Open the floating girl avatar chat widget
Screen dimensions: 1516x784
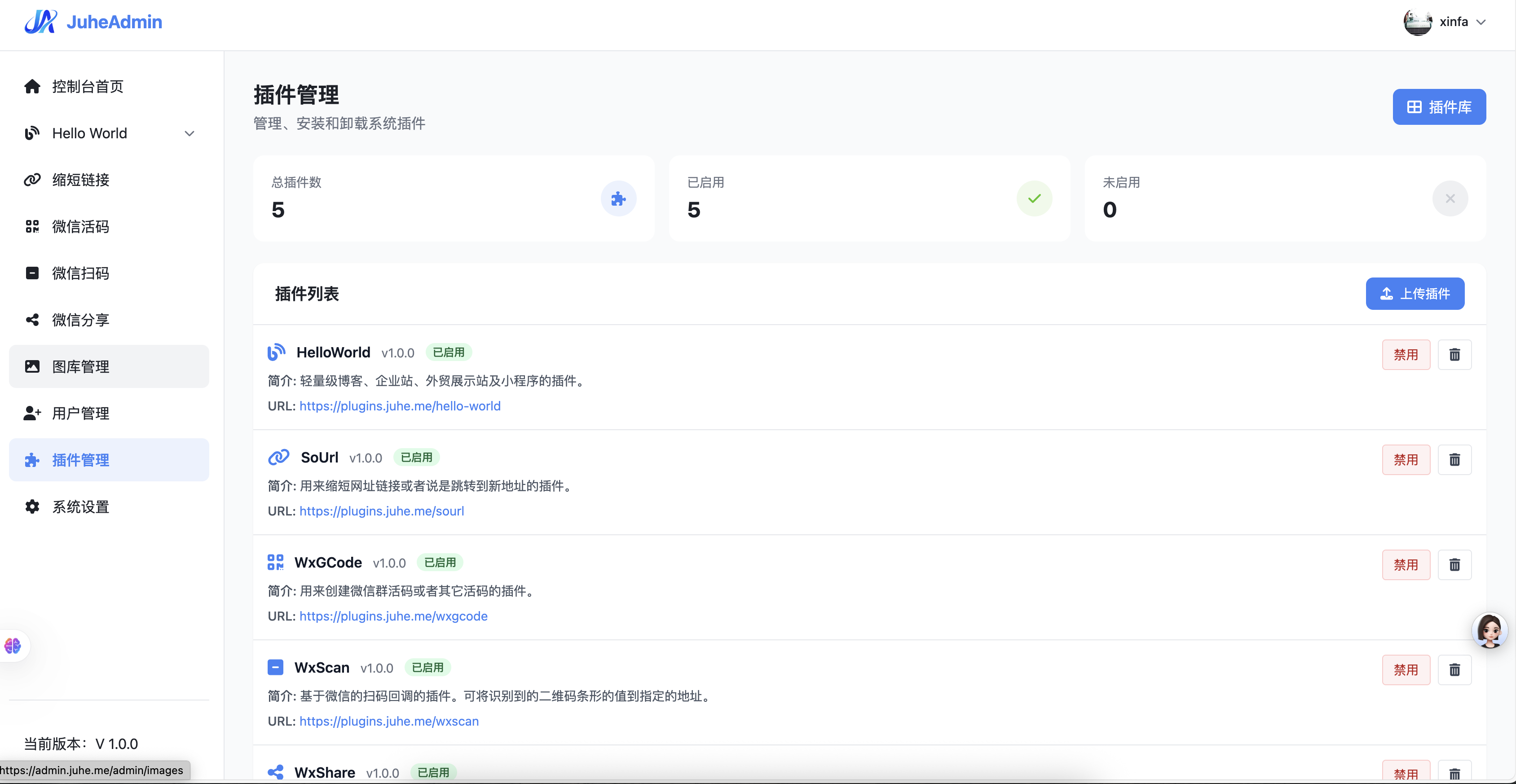coord(1490,630)
